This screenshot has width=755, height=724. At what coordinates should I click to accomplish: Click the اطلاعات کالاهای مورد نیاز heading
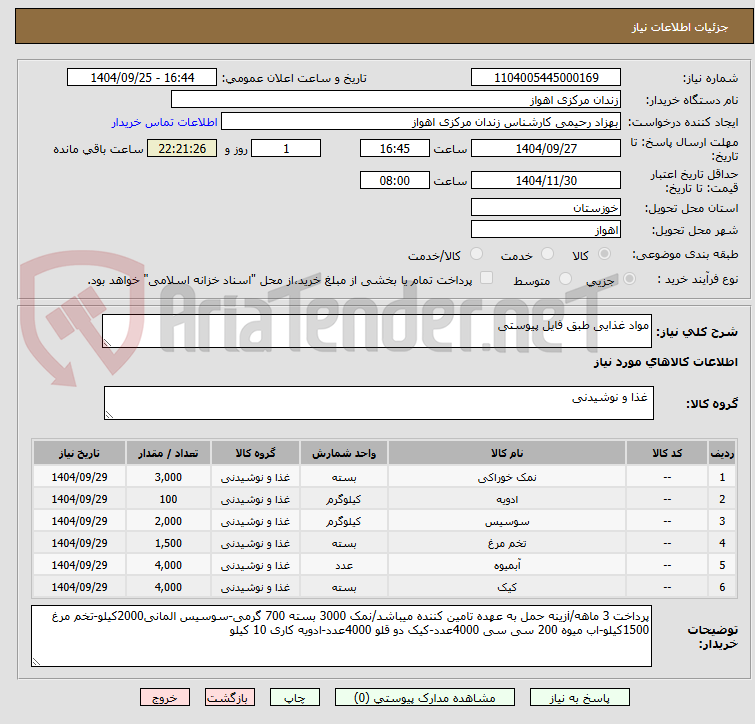click(x=665, y=362)
